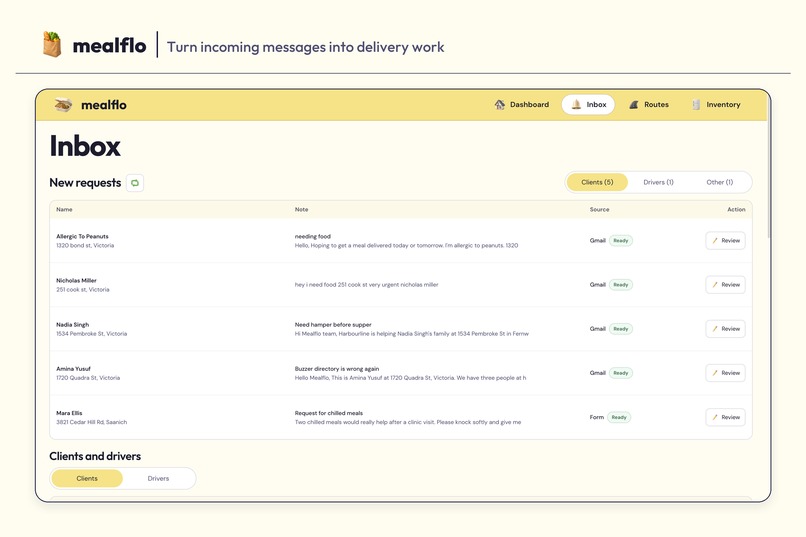Select Clients under Clients and drivers

(87, 478)
